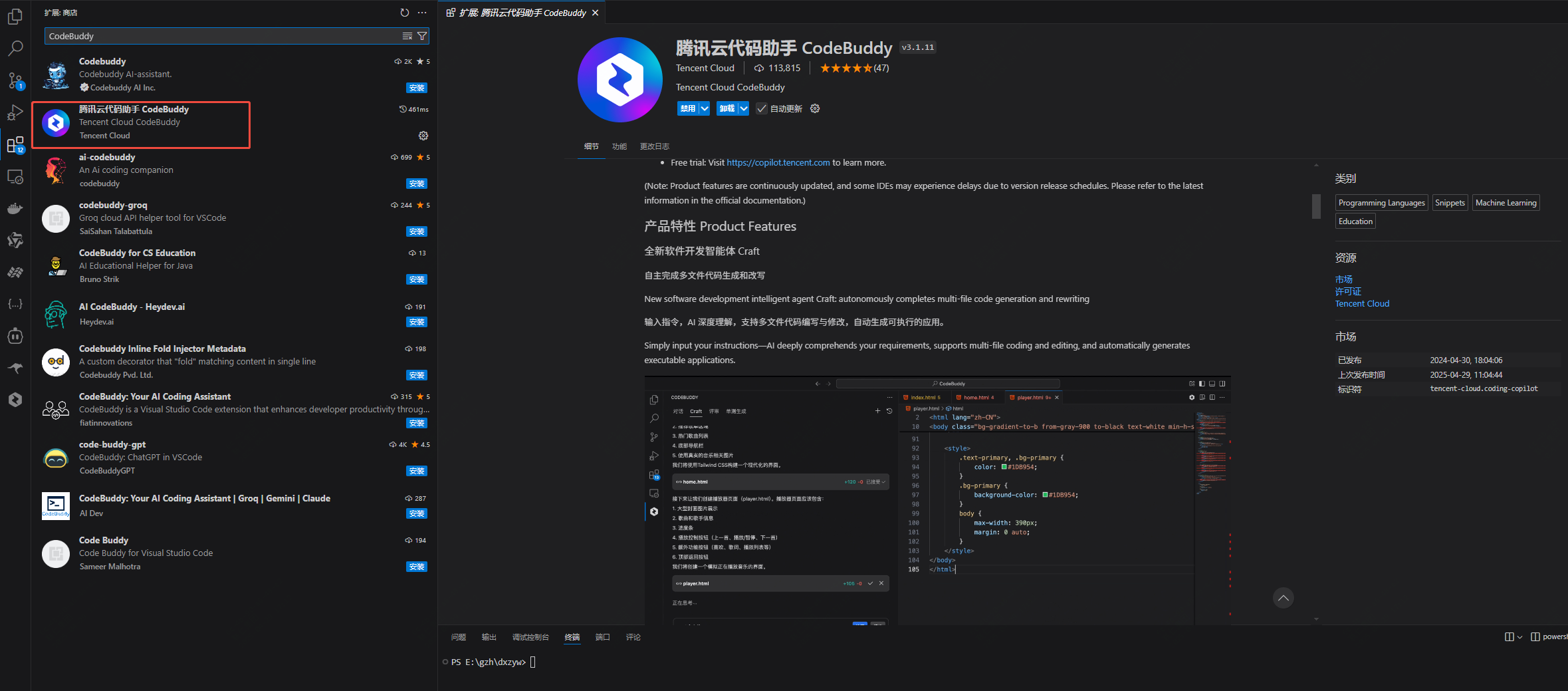Install CodeBuddy for CS Education
Viewport: 1568px width, 691px height.
pyautogui.click(x=417, y=279)
